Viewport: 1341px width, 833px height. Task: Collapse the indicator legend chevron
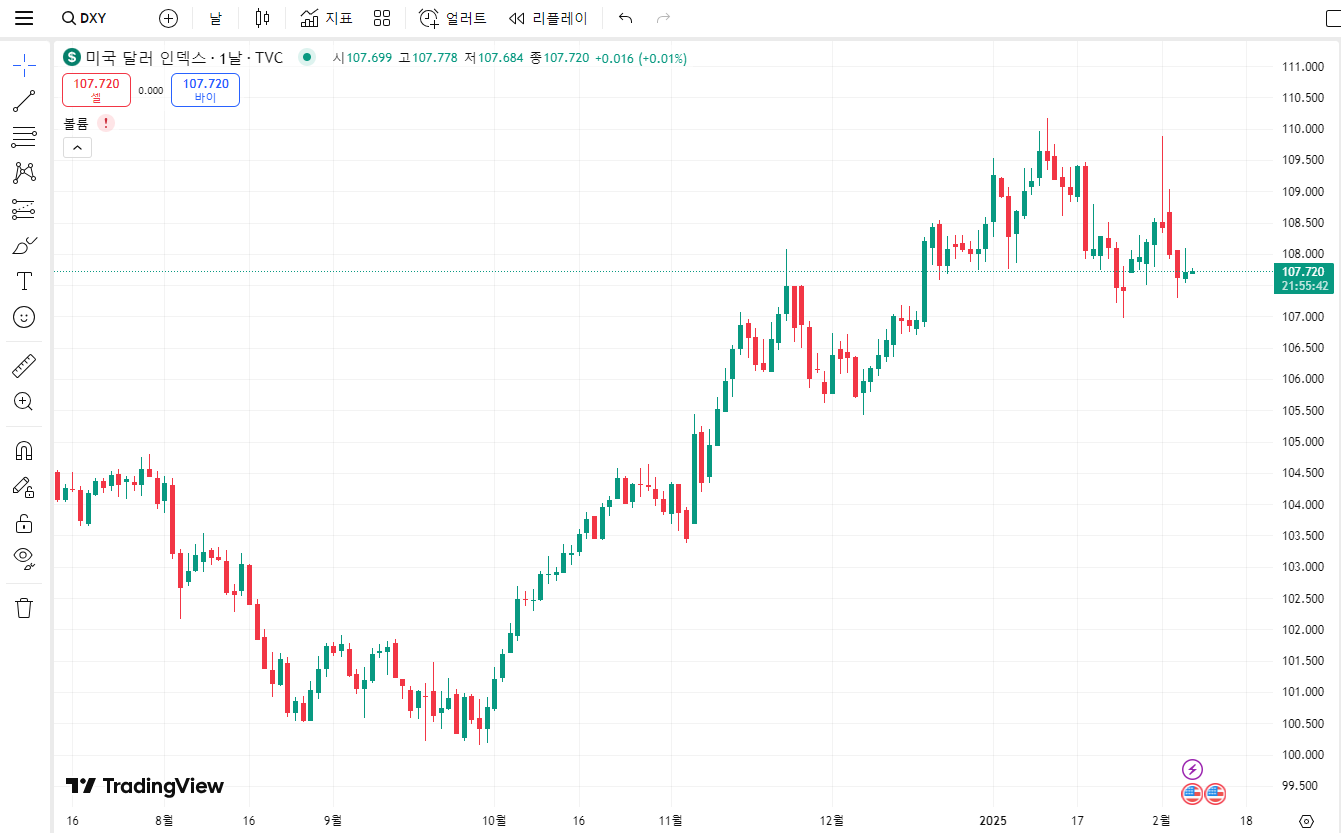77,148
